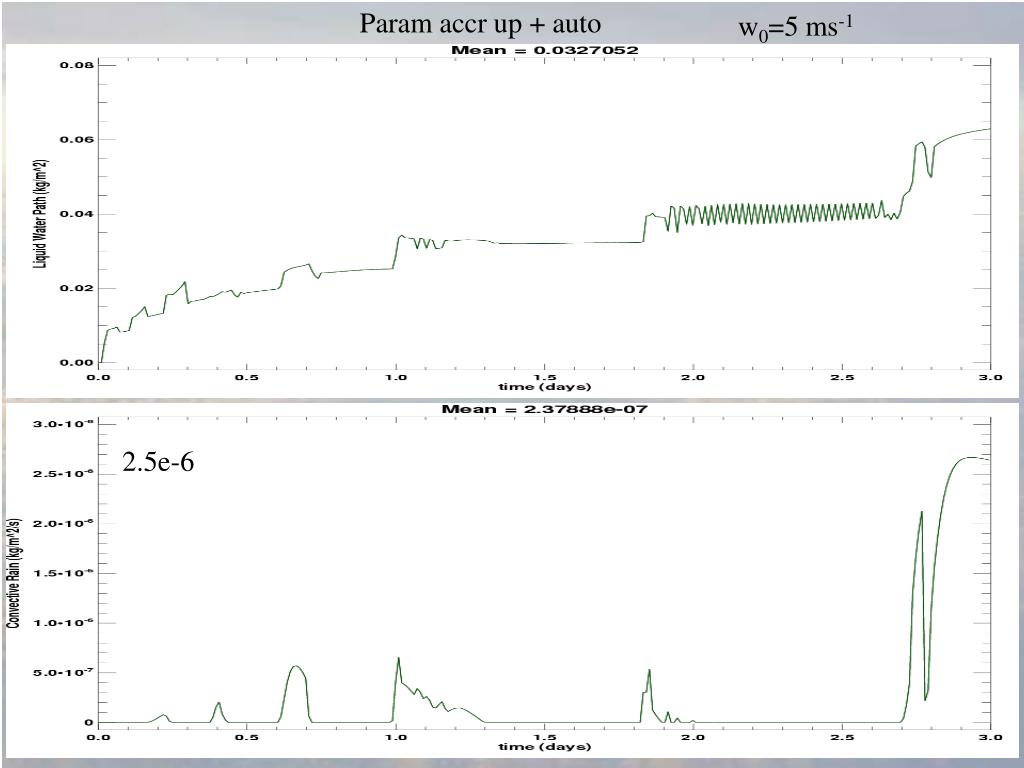
Task: Click the '1.5·10⁻⁶' tick on bottom plot
Action: (63, 573)
